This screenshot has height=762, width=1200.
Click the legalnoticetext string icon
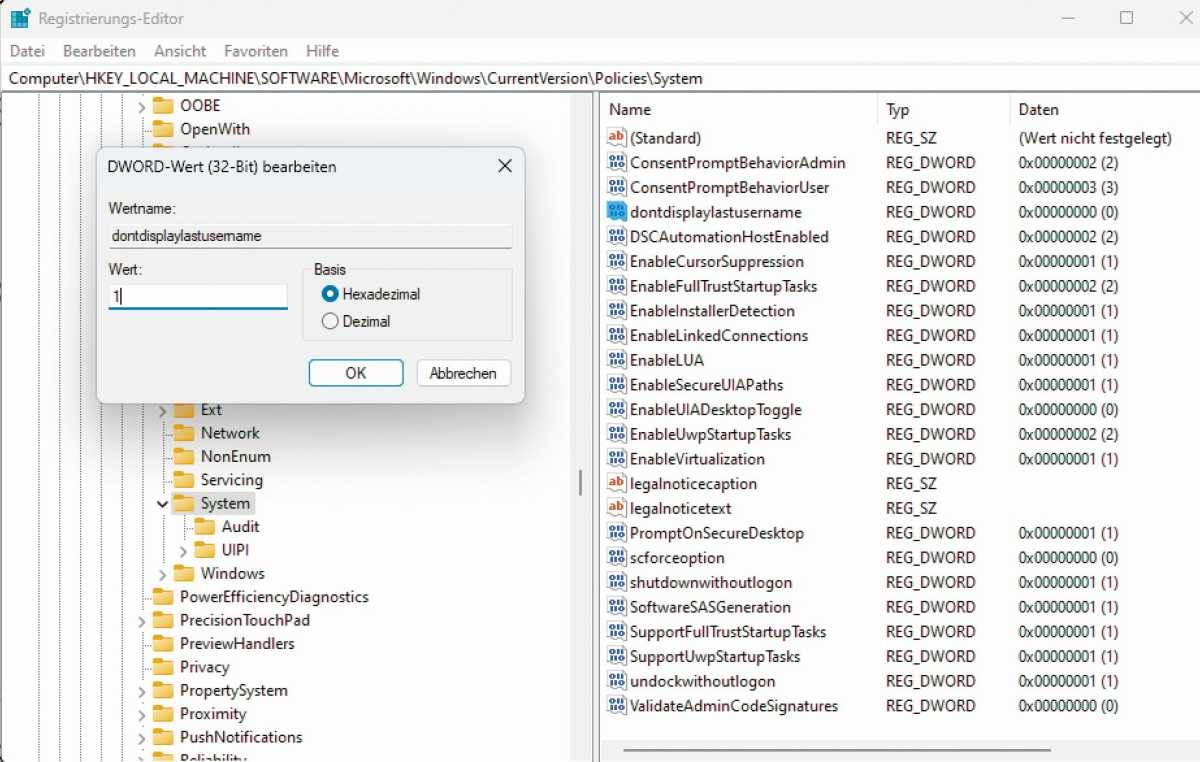[x=616, y=508]
